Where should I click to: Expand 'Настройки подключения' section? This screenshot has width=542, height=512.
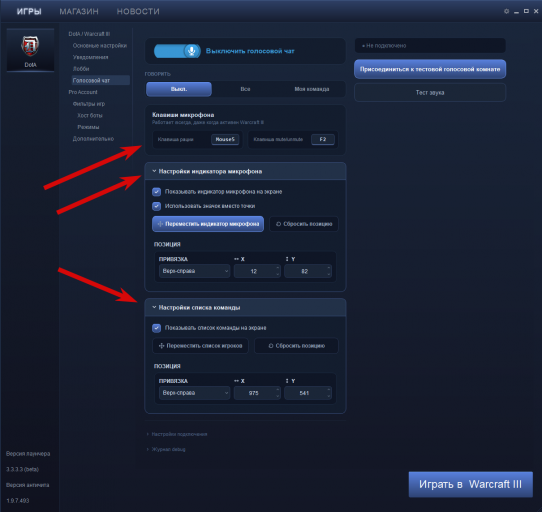pos(177,434)
